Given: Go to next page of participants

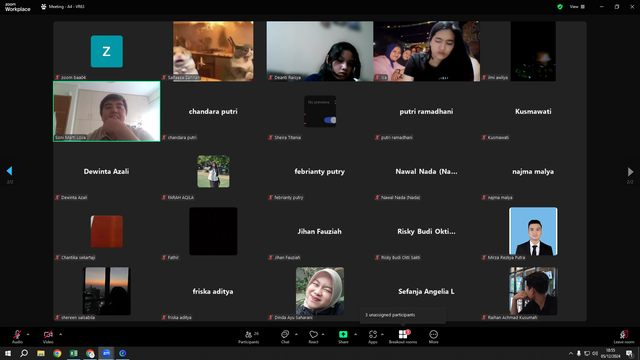Looking at the screenshot, I should pyautogui.click(x=630, y=171).
